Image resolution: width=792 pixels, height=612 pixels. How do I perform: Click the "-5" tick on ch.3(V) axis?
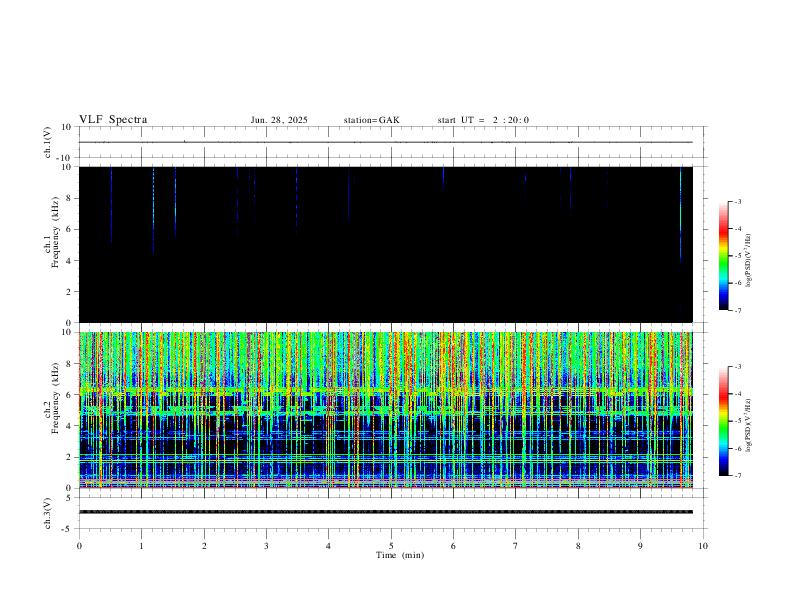coord(68,529)
